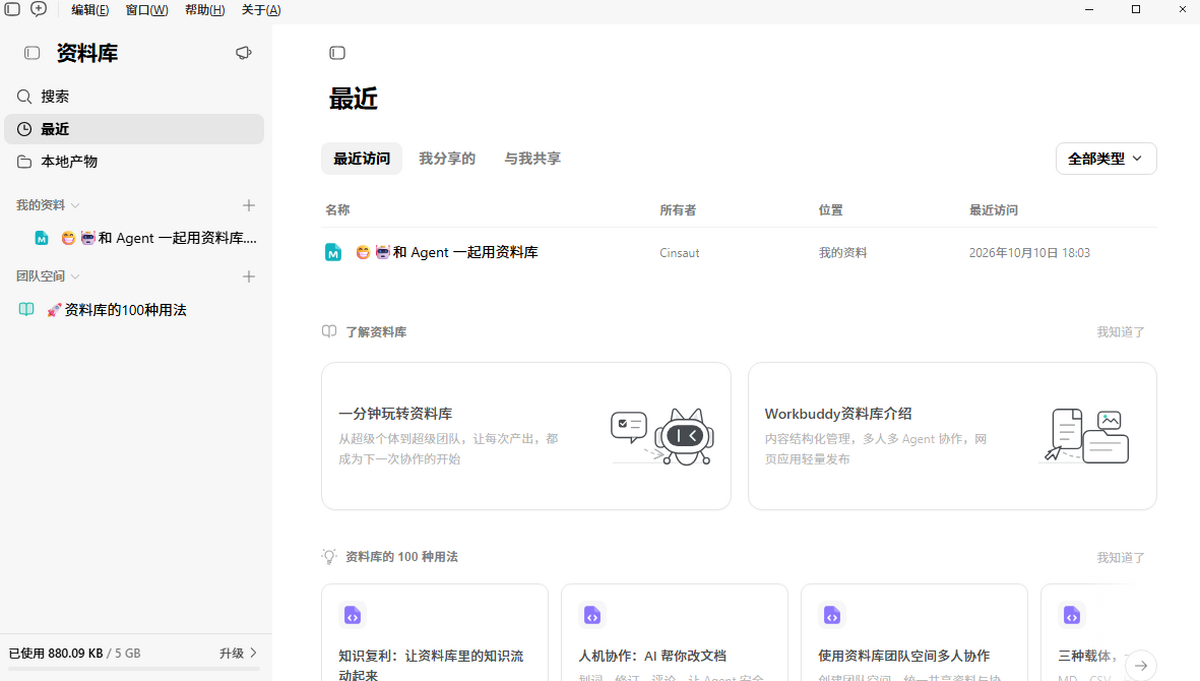Add a new 团队空间 with the plus icon

[x=249, y=276]
